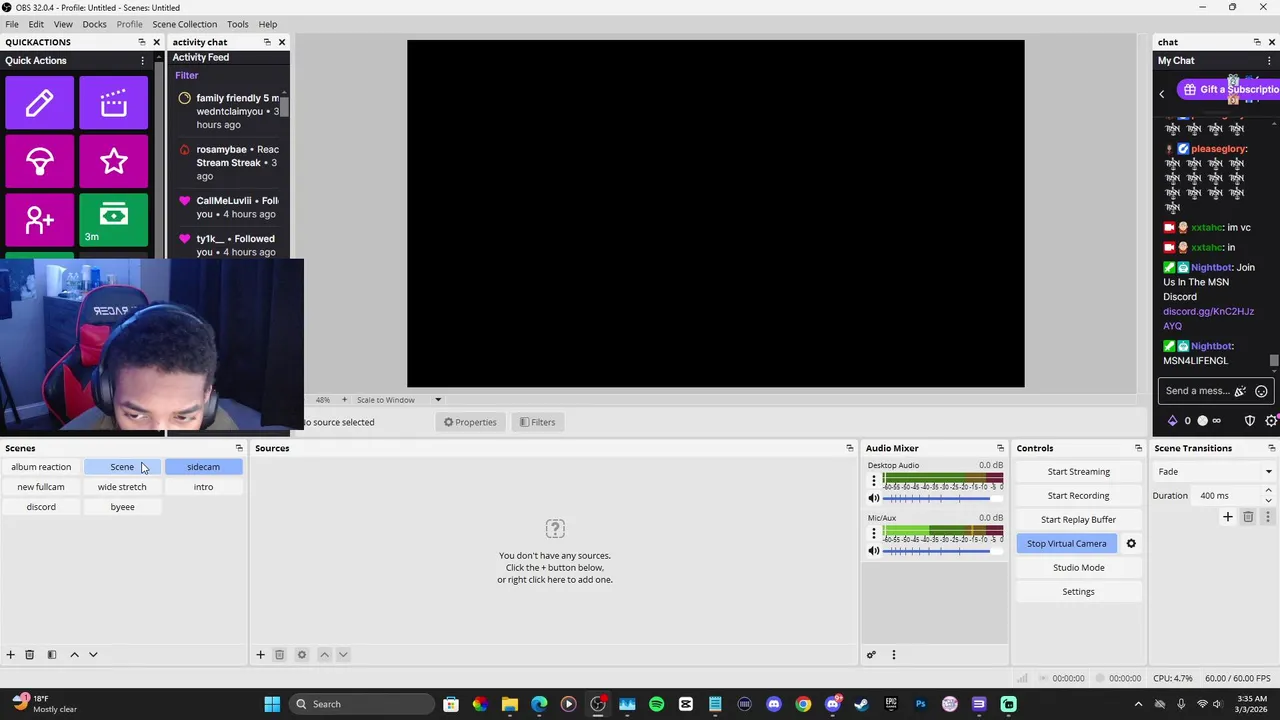This screenshot has width=1280, height=720.
Task: Open Spotify from the Windows taskbar
Action: [656, 704]
